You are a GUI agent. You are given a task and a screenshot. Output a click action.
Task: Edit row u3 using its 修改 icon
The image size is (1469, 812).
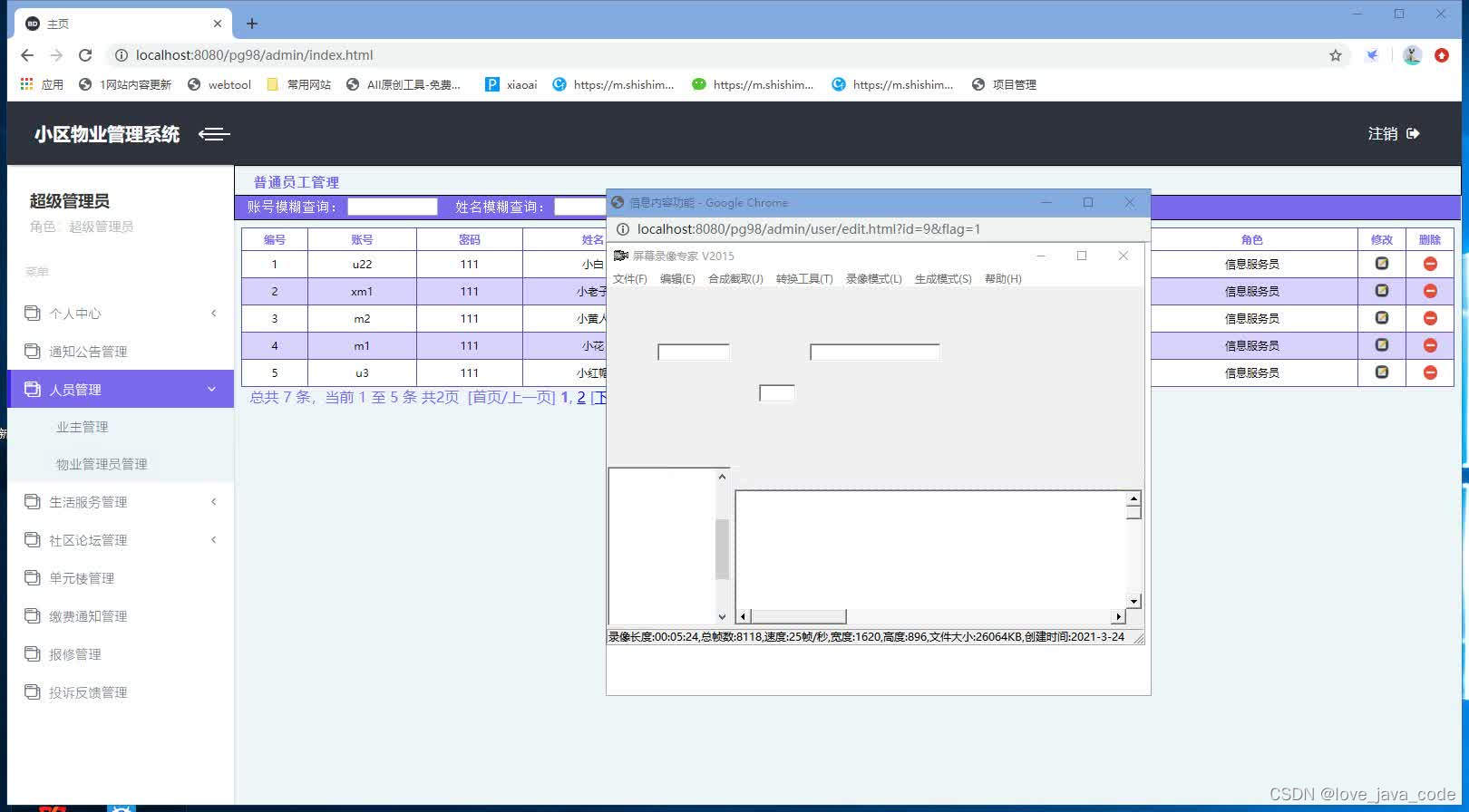tap(1382, 372)
